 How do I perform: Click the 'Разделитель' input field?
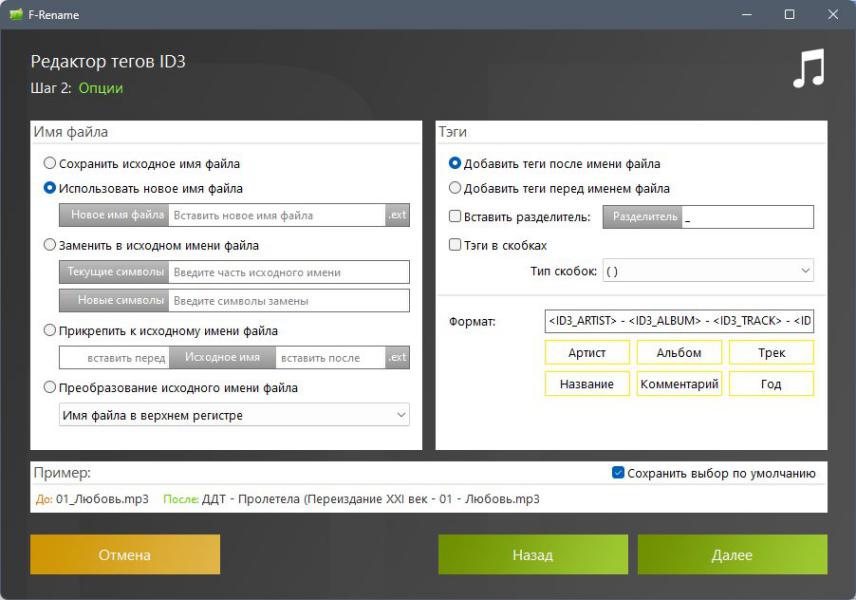tap(747, 217)
